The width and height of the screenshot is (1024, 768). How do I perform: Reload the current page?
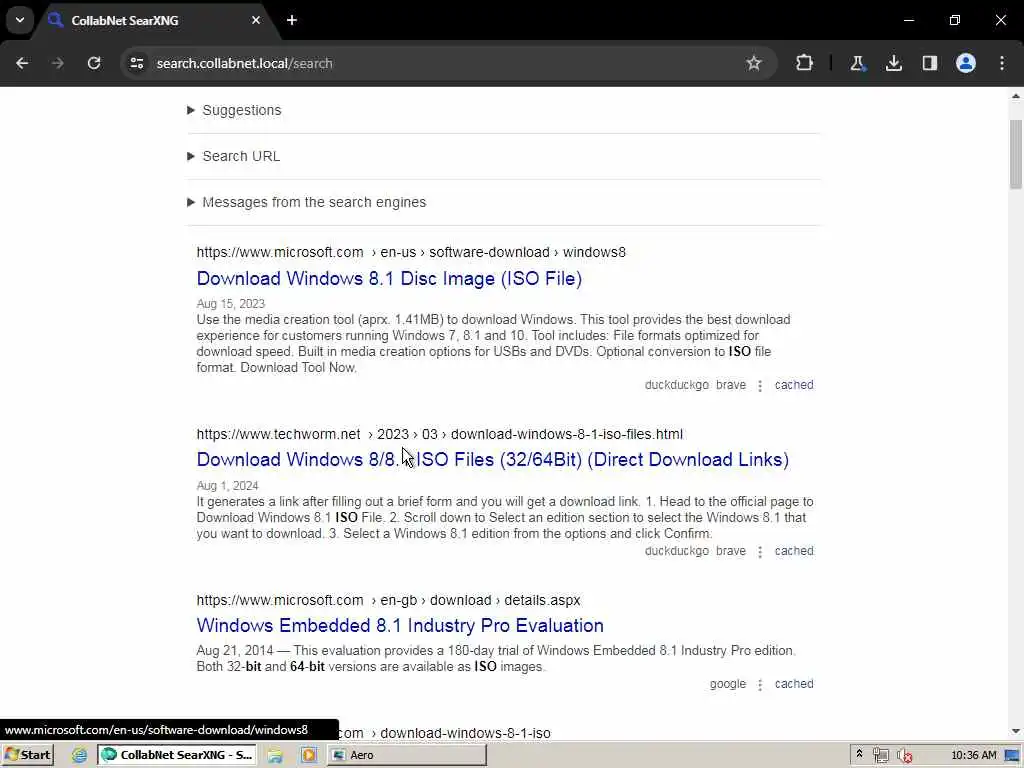94,63
